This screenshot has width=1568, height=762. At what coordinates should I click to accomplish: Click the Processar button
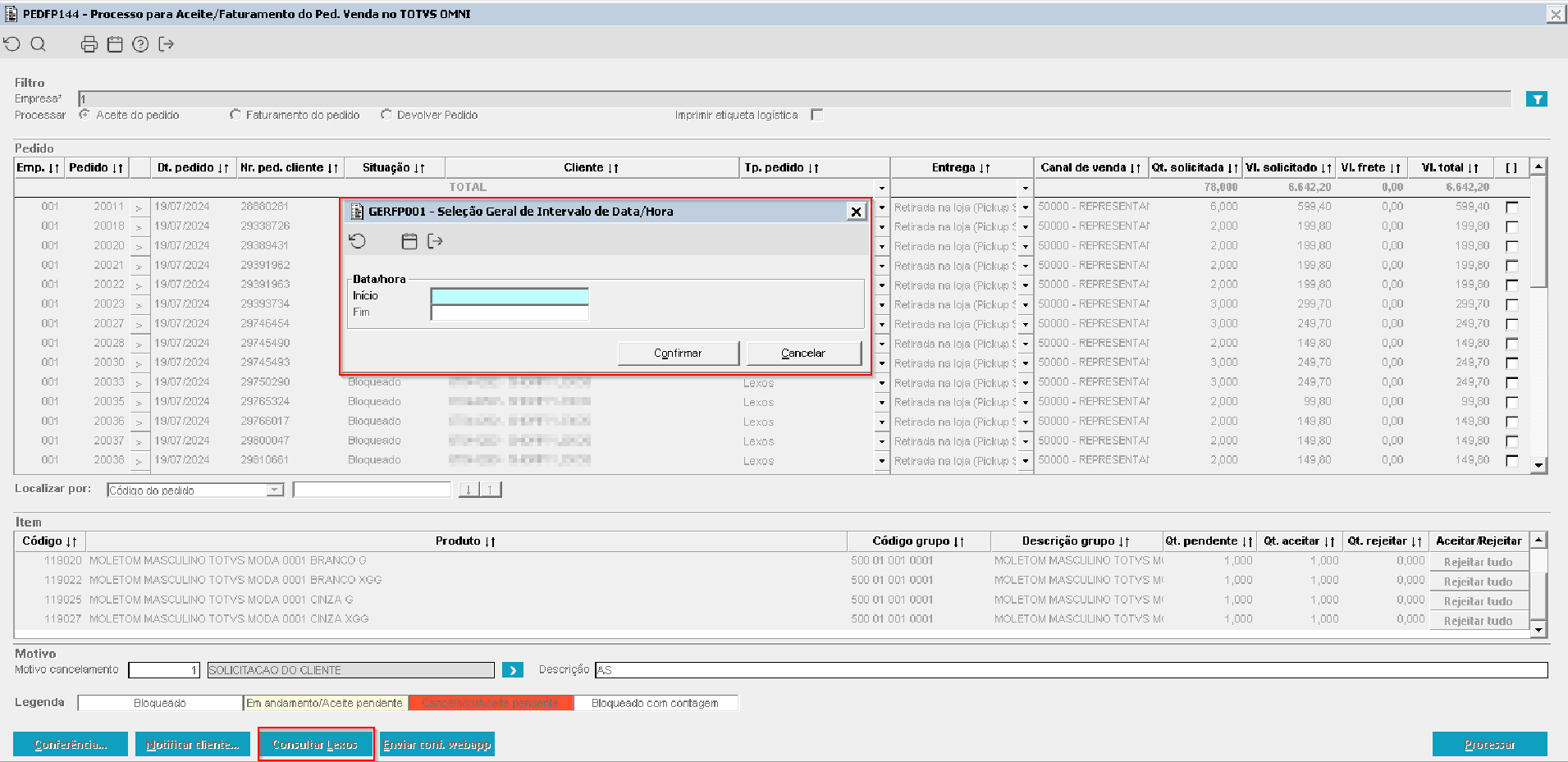pos(1490,745)
